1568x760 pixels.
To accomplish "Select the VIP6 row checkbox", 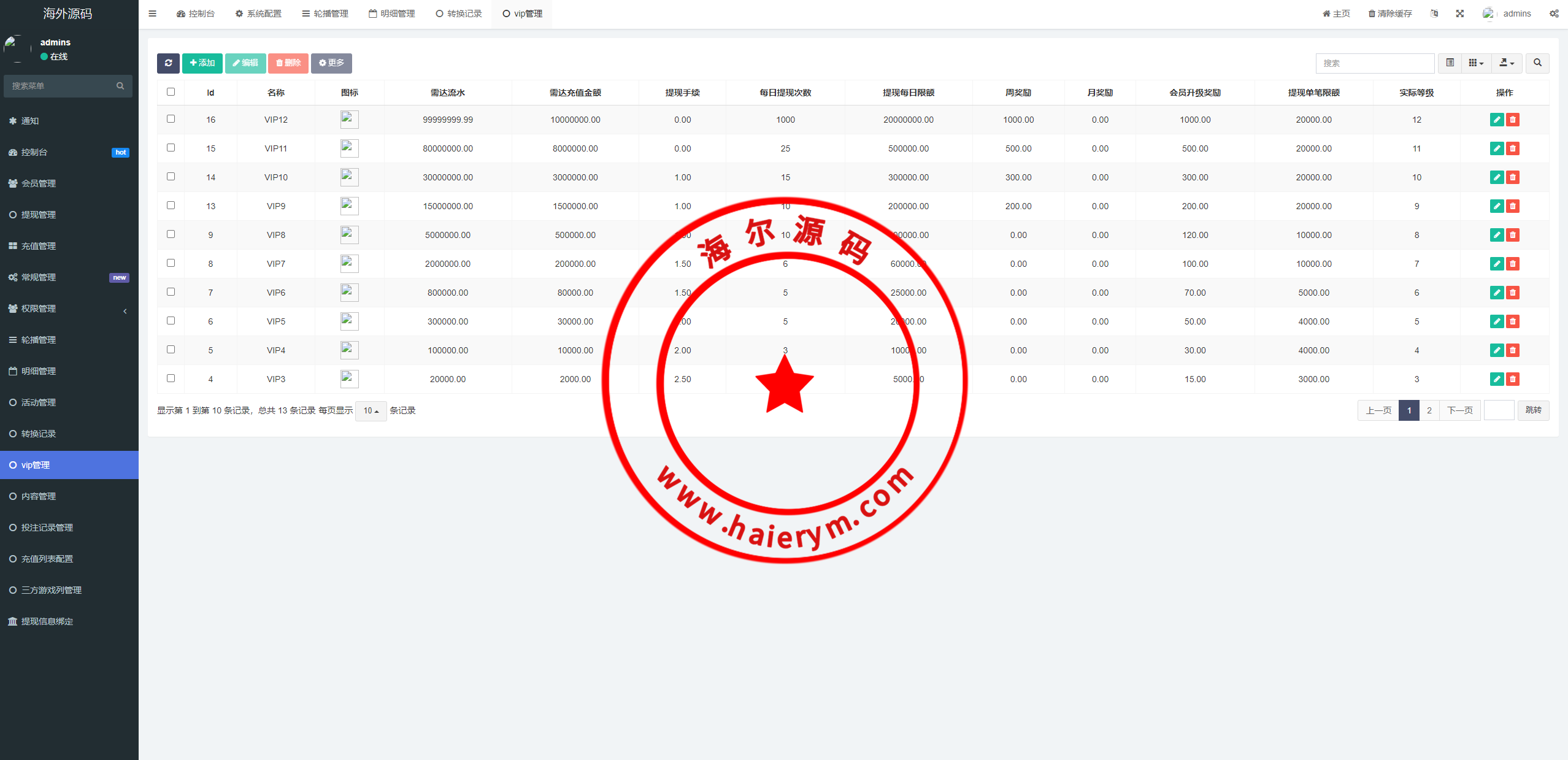I will (x=171, y=292).
